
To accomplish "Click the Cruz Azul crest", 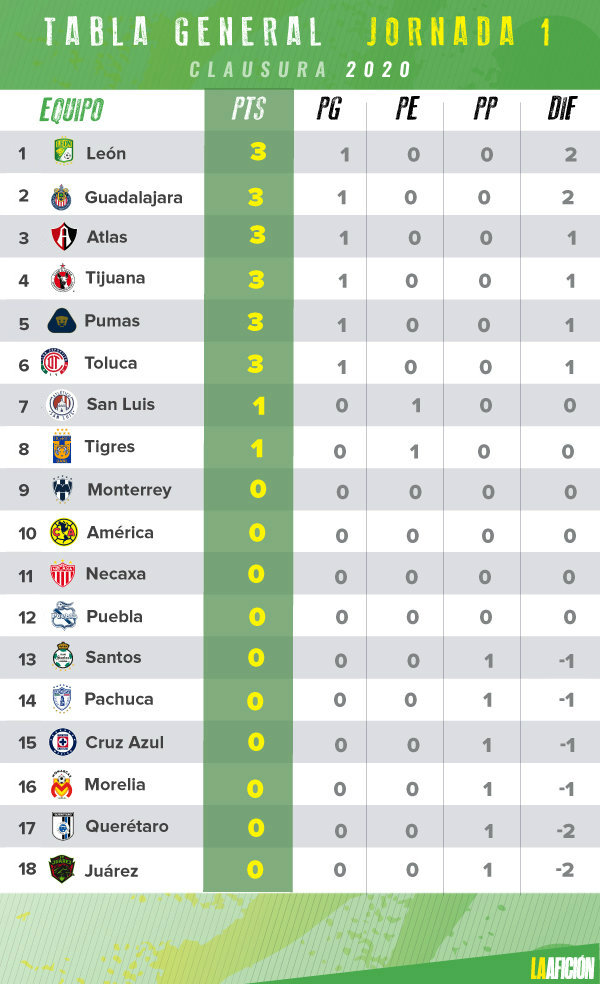I will point(63,742).
